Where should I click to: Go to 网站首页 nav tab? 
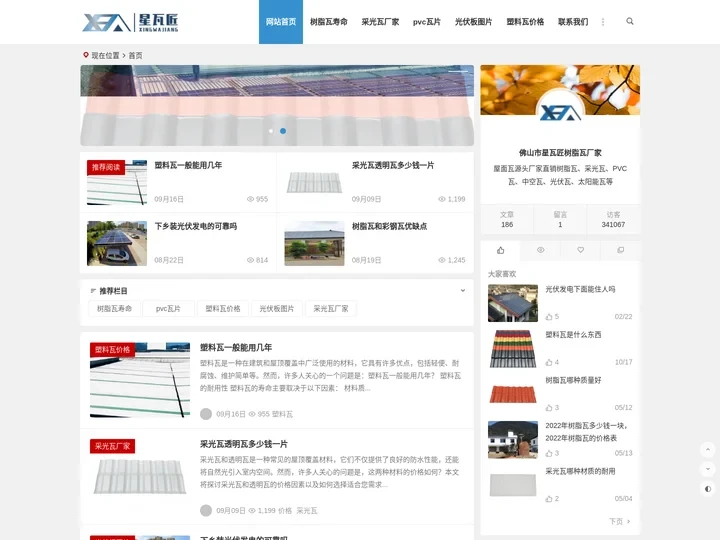pyautogui.click(x=281, y=22)
